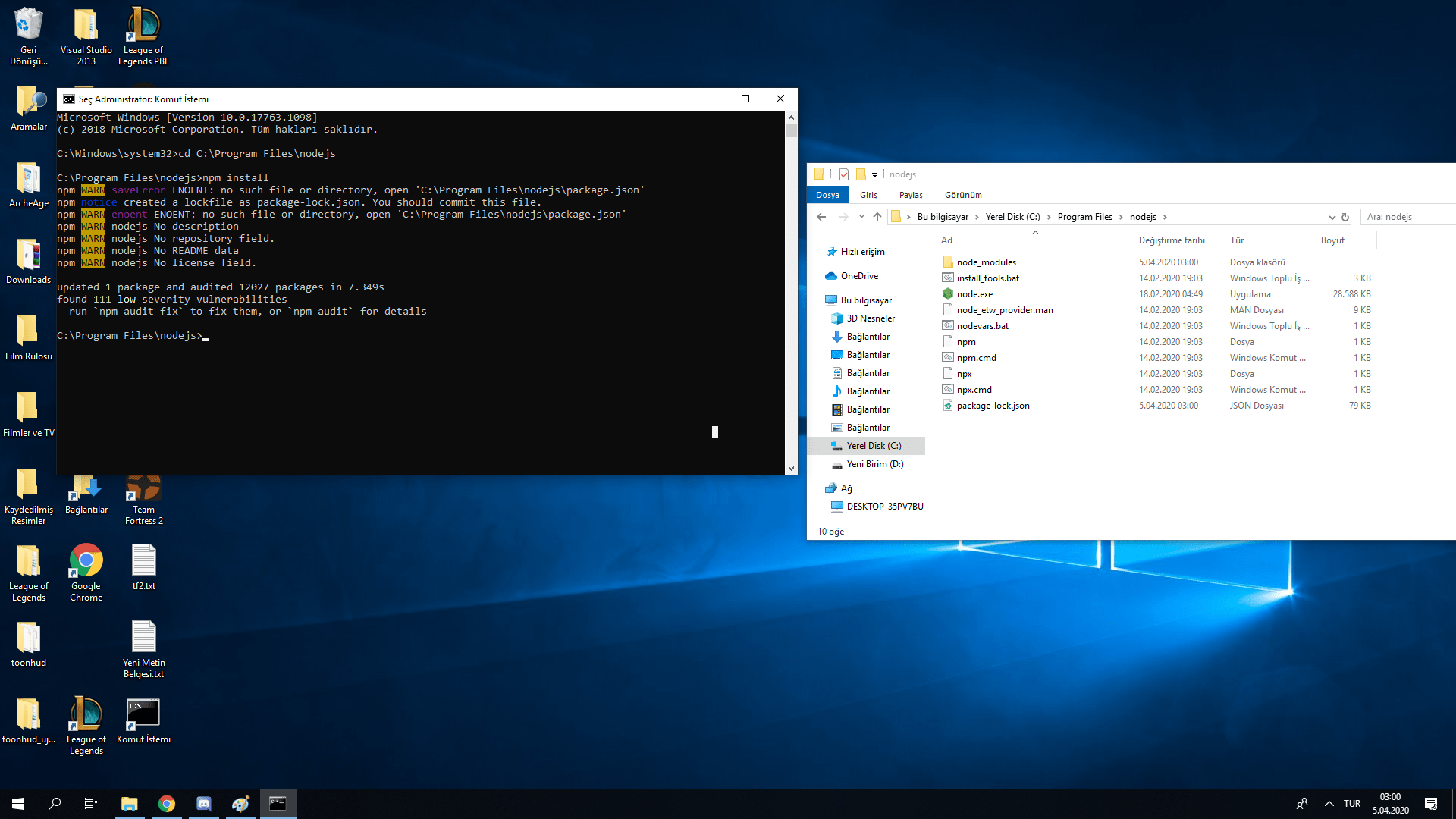Click the New folder icon in Explorer title bar
Screen dimensions: 1456x819
tap(861, 174)
